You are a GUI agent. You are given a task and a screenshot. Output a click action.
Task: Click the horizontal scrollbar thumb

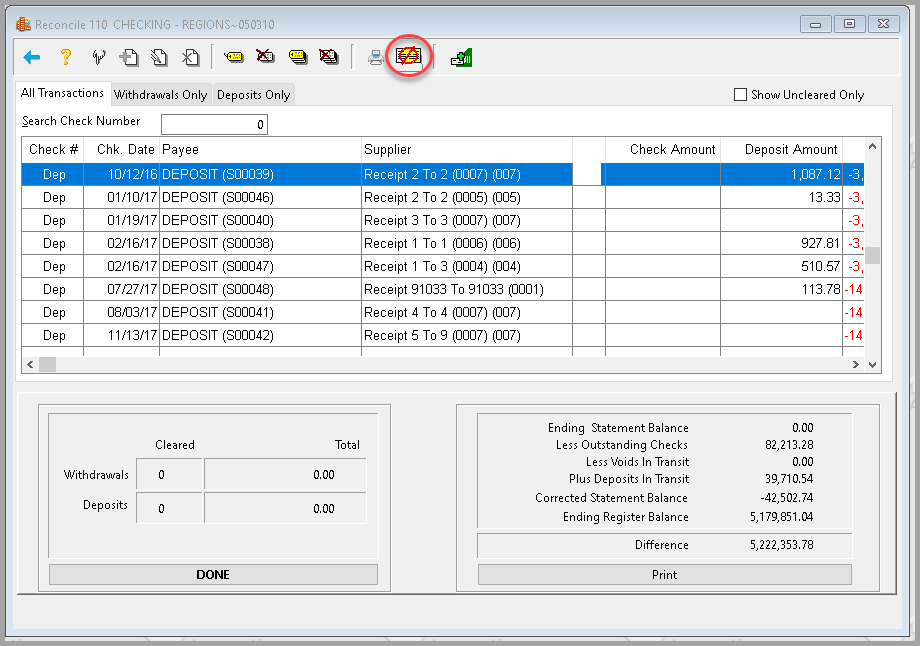(47, 364)
